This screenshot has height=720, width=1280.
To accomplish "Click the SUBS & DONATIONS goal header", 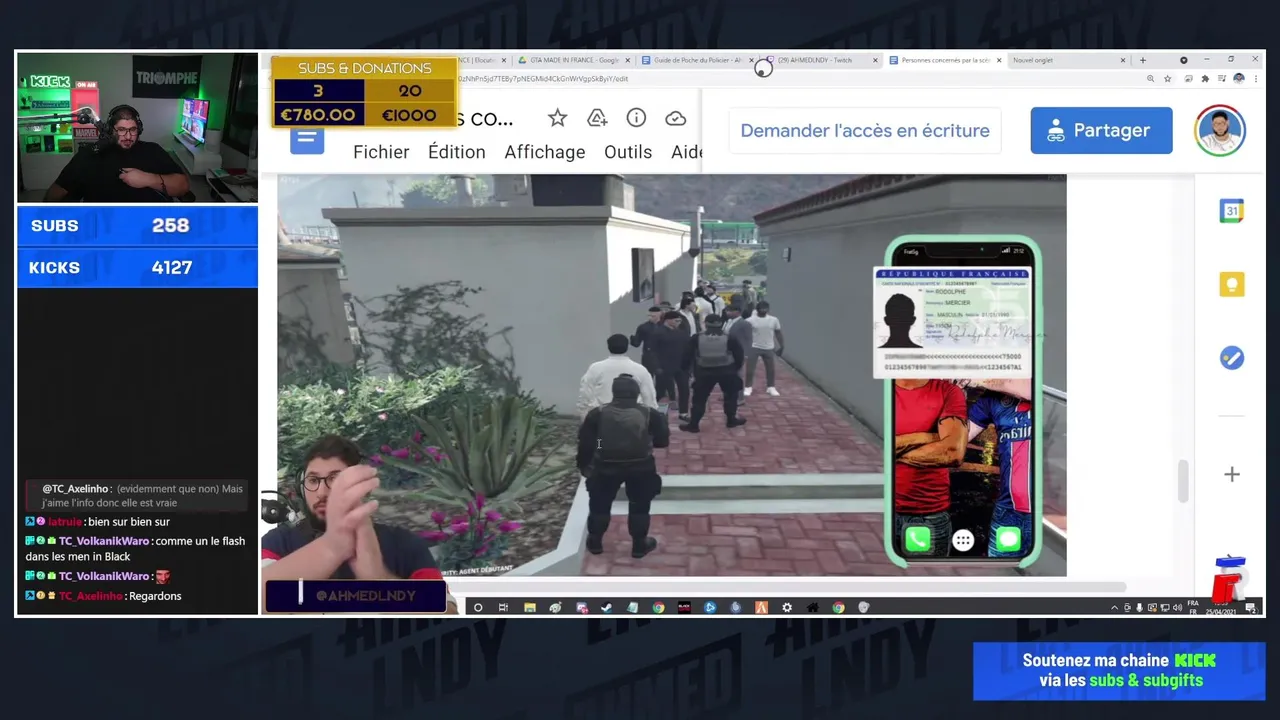I will (x=364, y=68).
